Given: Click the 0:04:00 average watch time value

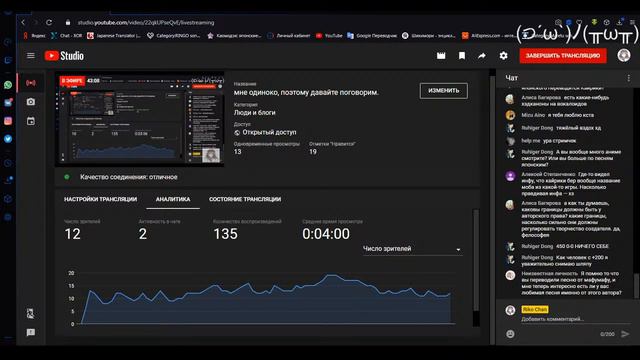Looking at the screenshot, I should click(x=326, y=234).
